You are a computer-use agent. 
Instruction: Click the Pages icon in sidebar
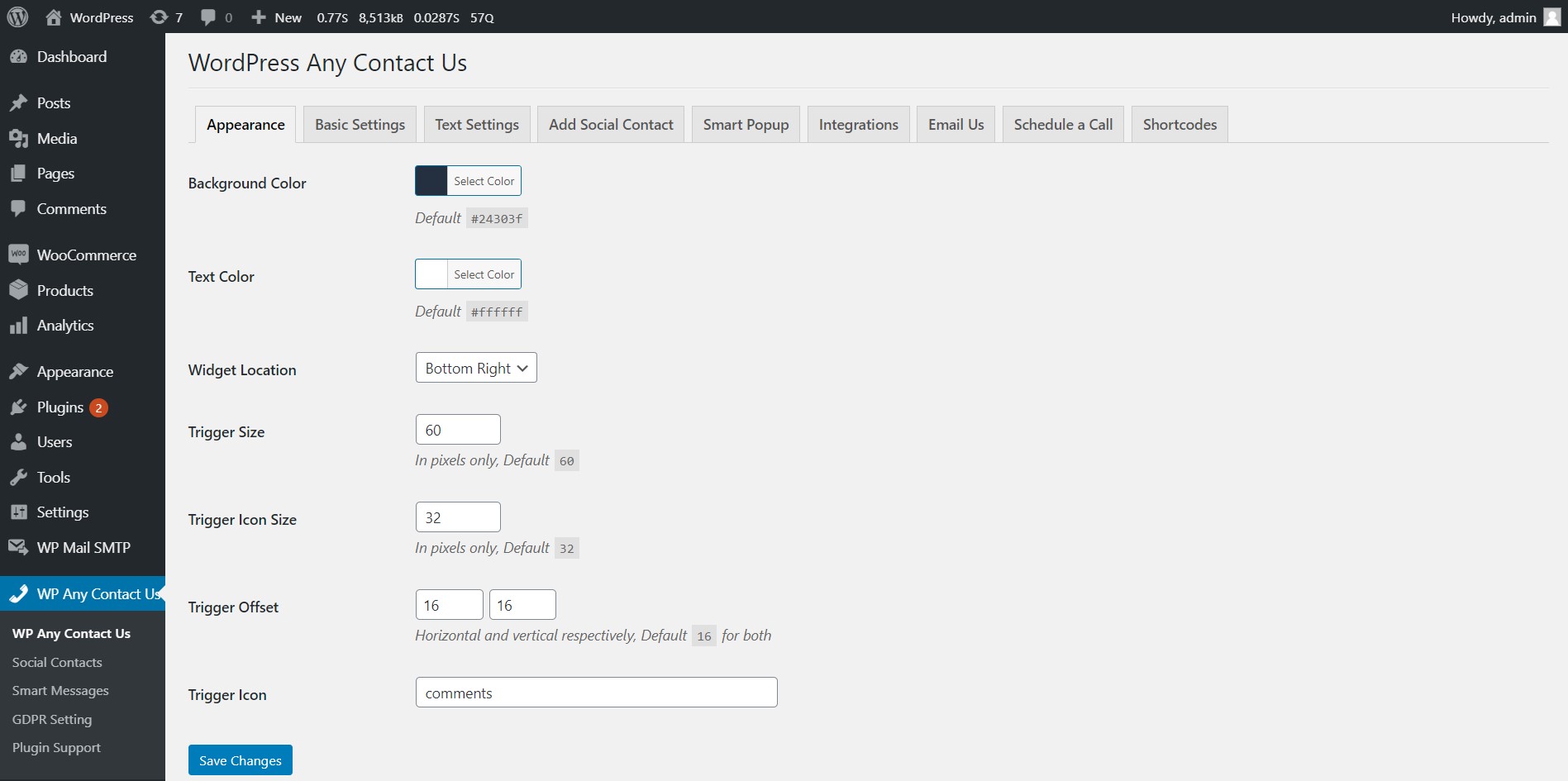point(18,174)
